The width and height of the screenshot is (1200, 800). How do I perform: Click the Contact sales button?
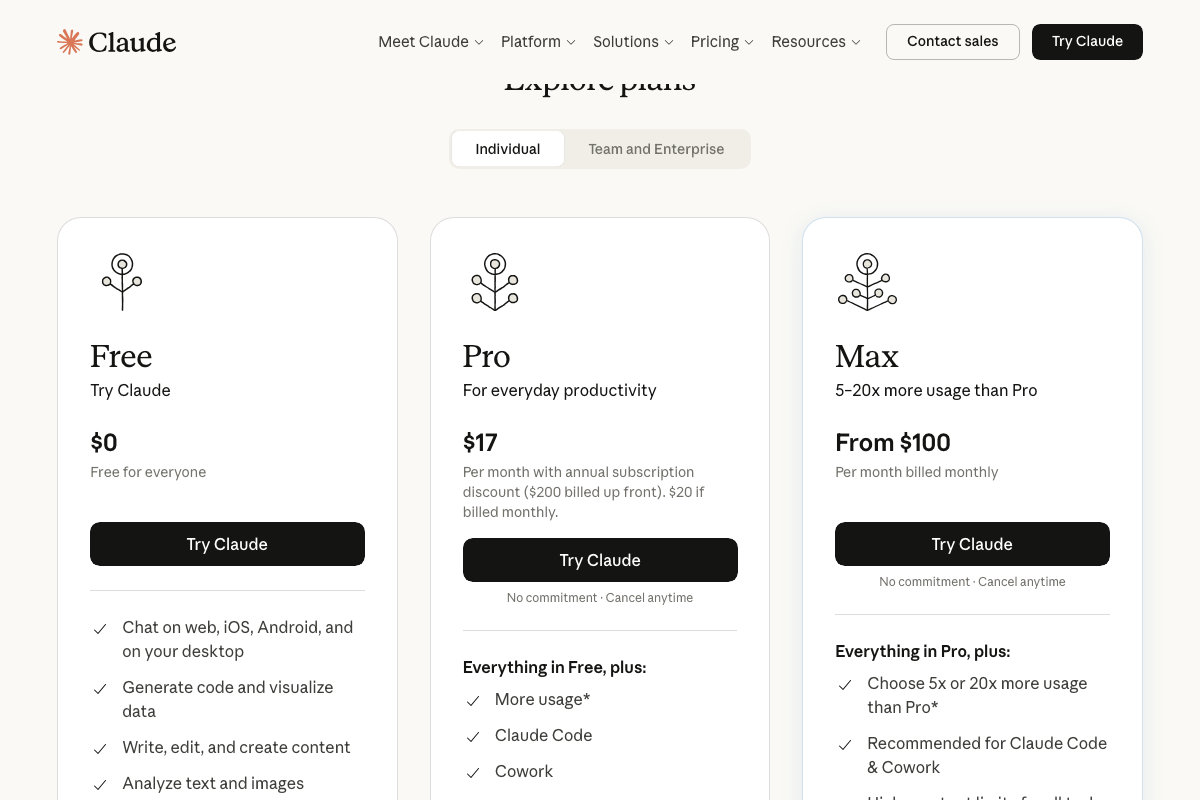click(x=952, y=41)
